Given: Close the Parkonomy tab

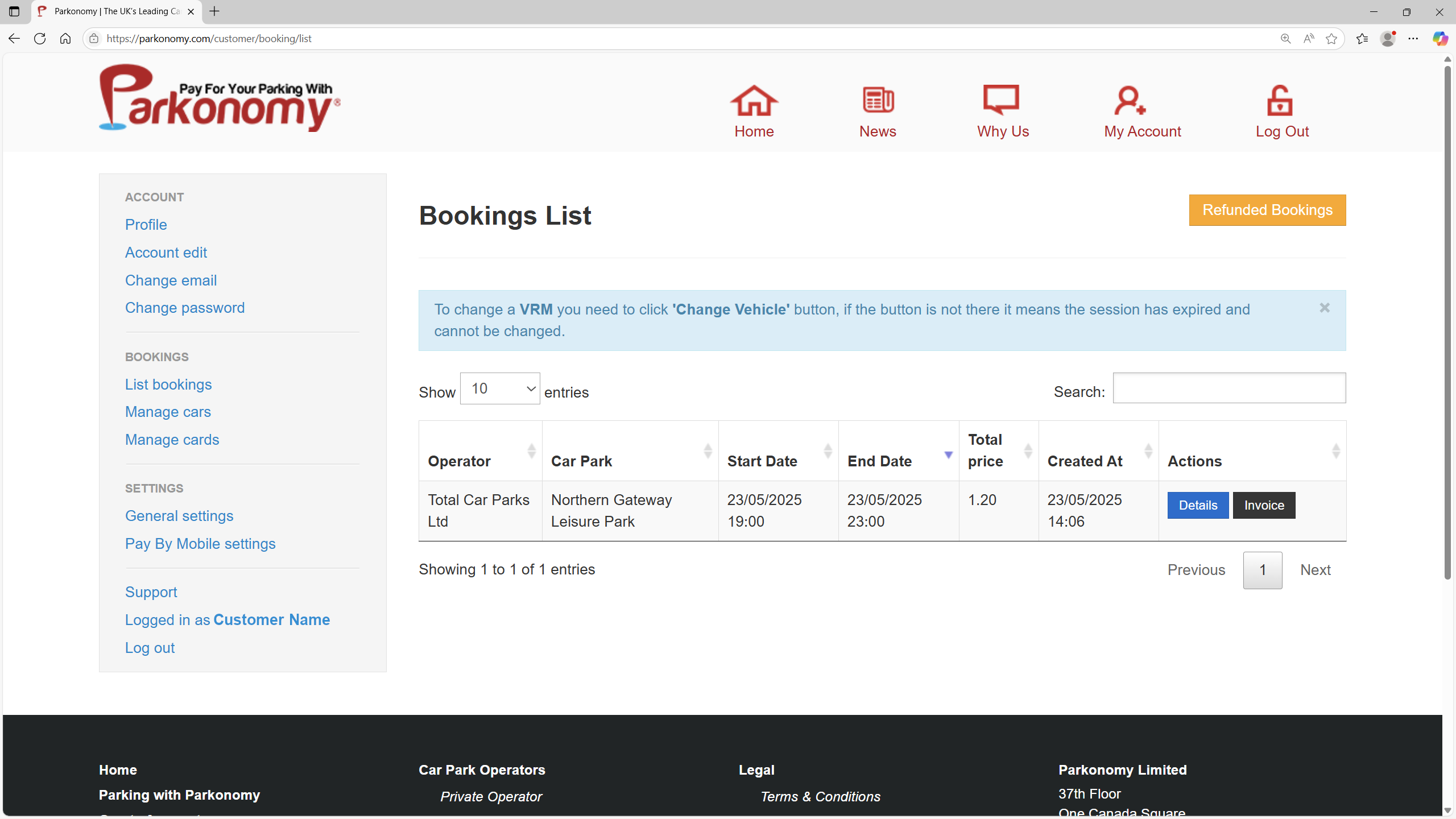Looking at the screenshot, I should 191,11.
